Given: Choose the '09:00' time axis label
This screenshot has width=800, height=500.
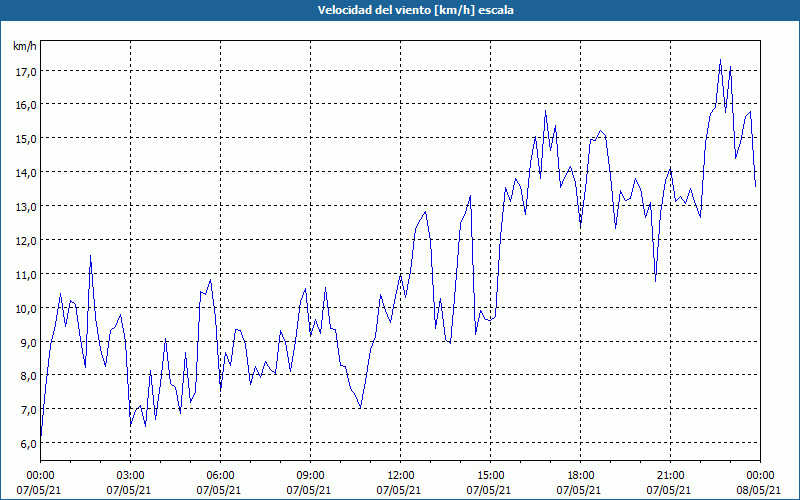Looking at the screenshot, I should [x=310, y=476].
